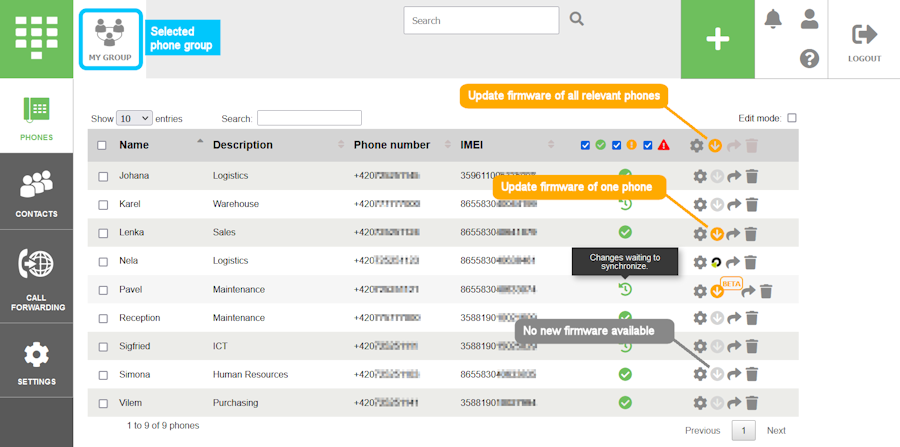Click the green plus add button

[717, 39]
